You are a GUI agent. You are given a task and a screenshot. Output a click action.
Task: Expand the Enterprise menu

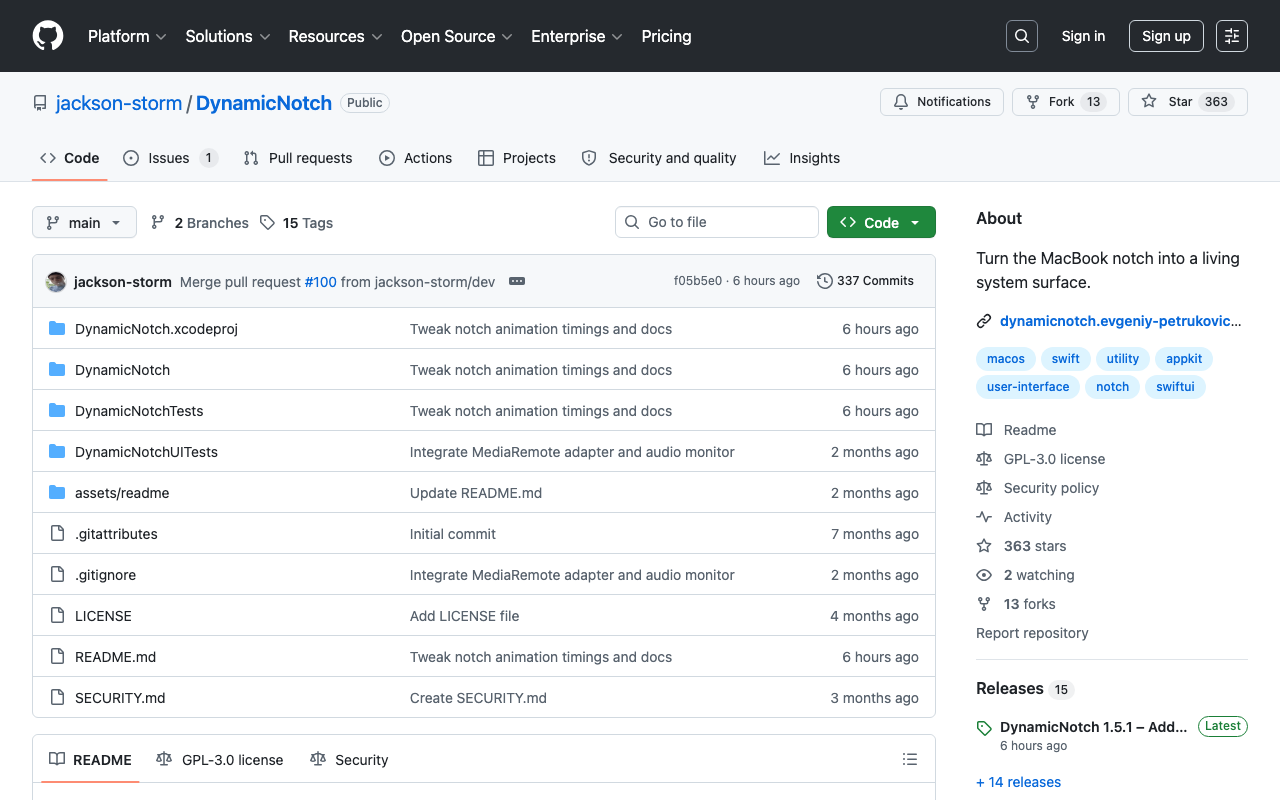coord(577,36)
